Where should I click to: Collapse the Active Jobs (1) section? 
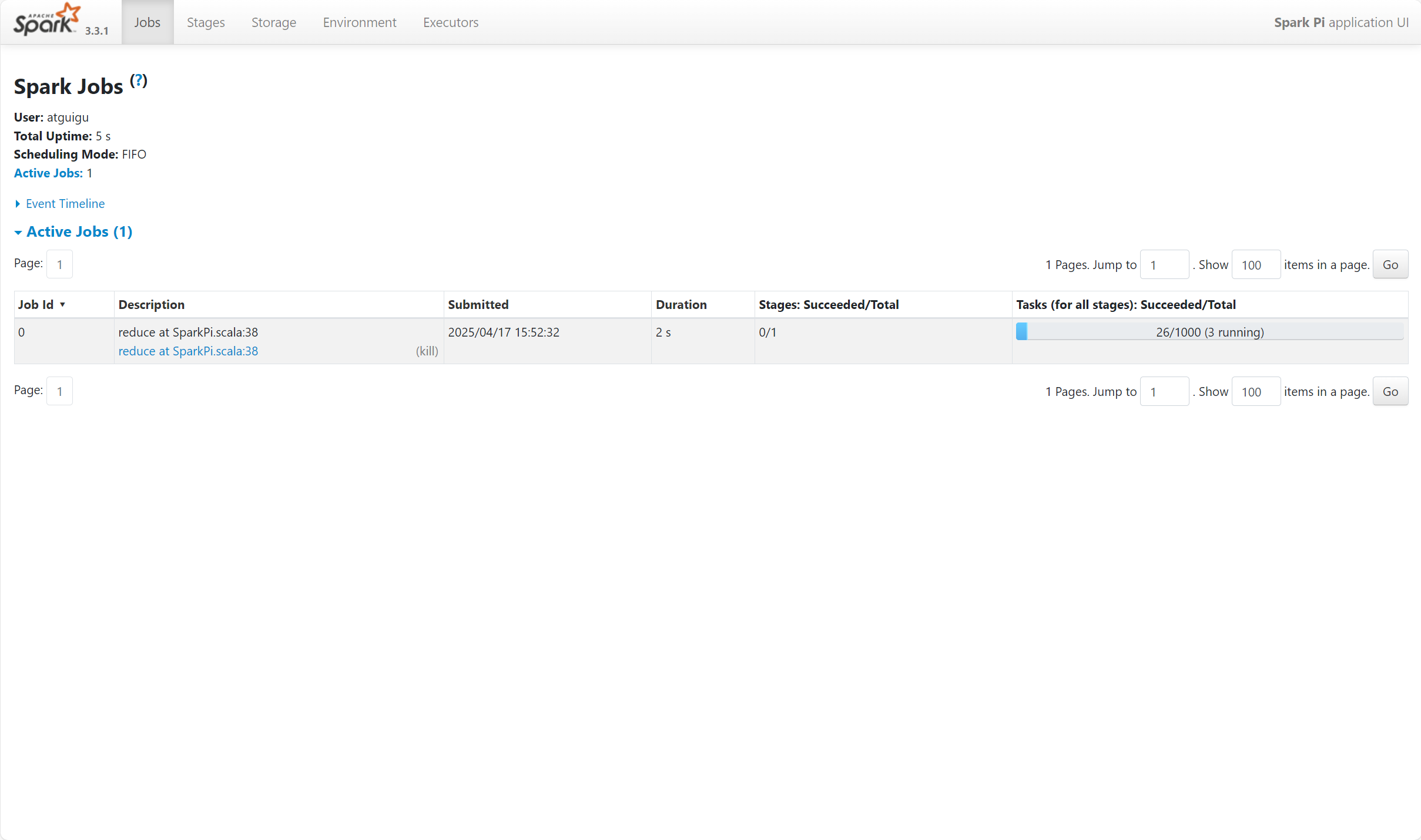point(79,232)
